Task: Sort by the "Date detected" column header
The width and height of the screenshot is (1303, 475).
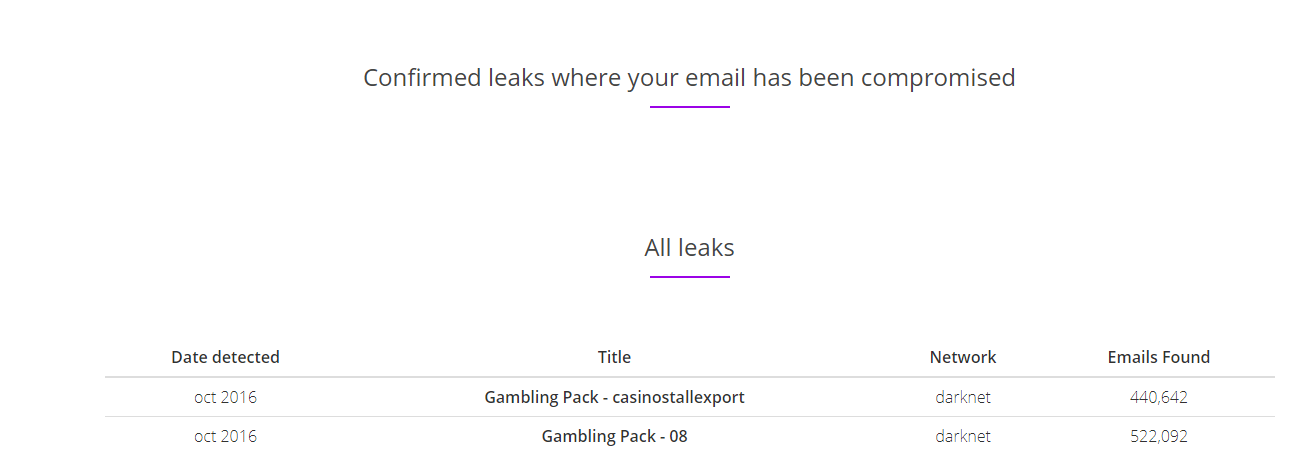Action: click(225, 357)
